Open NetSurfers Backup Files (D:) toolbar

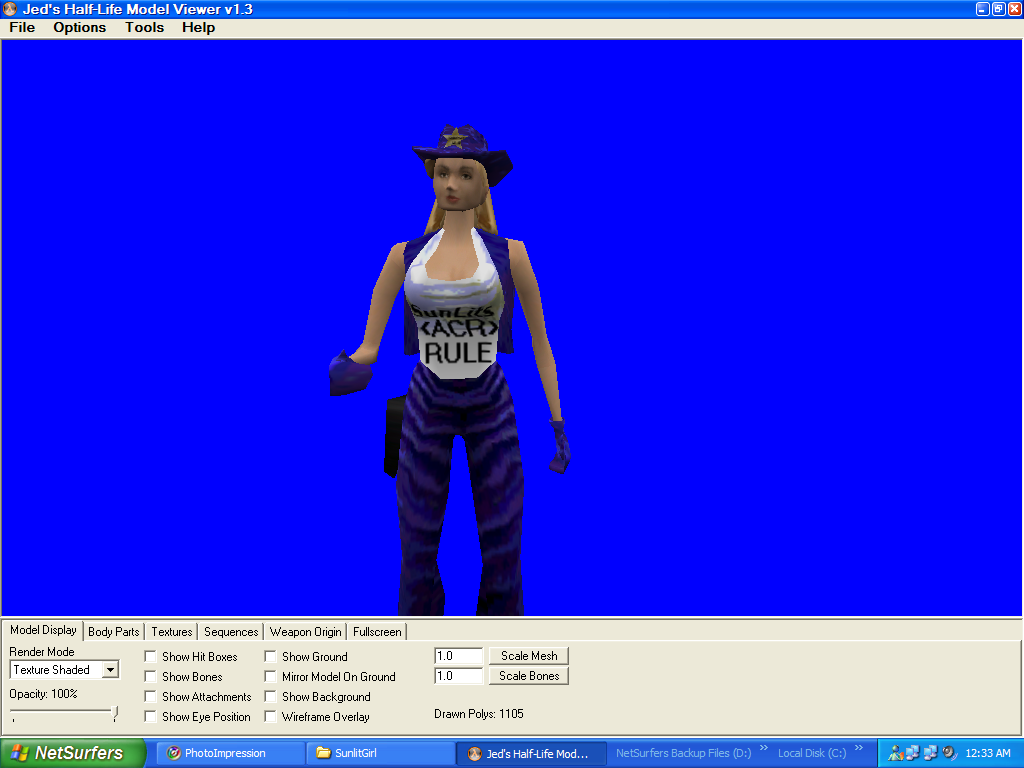[x=683, y=753]
